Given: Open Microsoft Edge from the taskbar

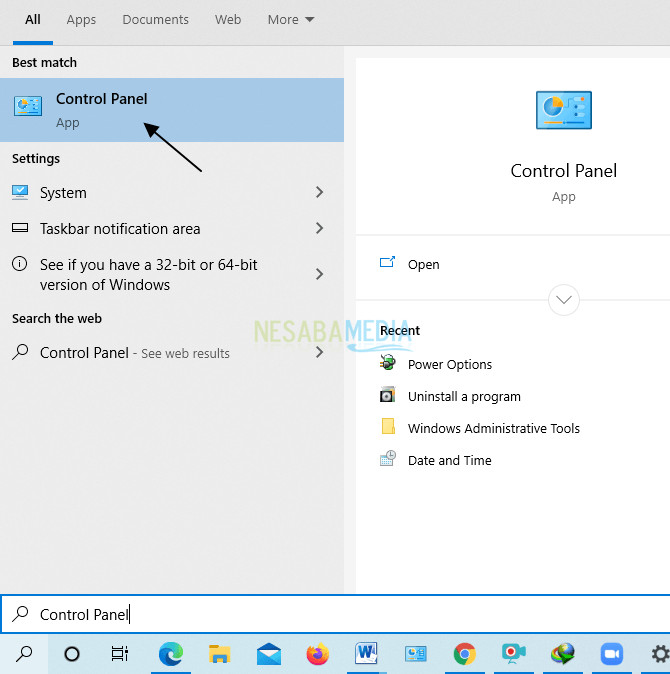Looking at the screenshot, I should (x=171, y=654).
